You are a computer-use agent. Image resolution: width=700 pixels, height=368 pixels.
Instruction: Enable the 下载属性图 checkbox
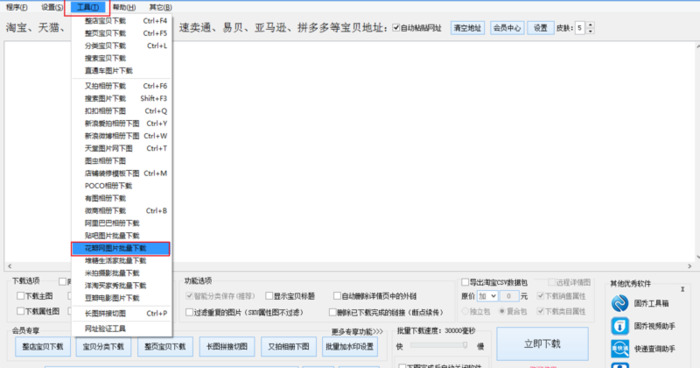21,311
